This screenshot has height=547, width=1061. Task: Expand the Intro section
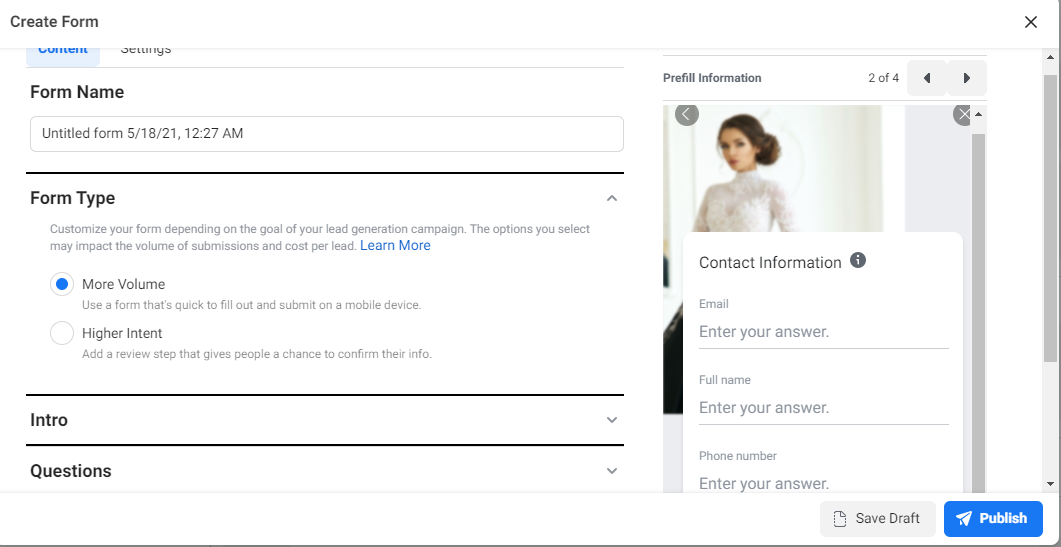click(612, 420)
